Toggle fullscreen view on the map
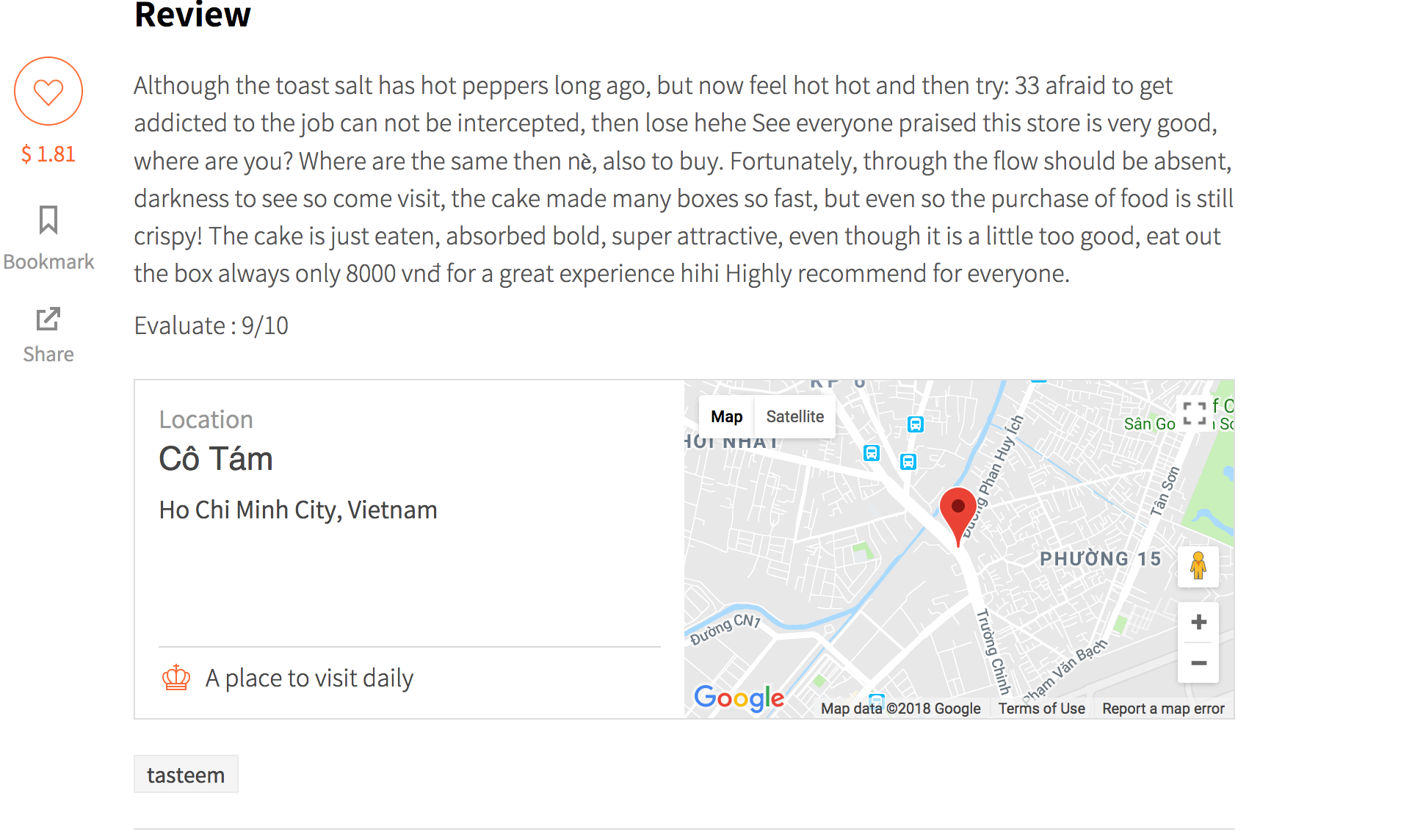Image resolution: width=1401 pixels, height=840 pixels. (x=1195, y=413)
